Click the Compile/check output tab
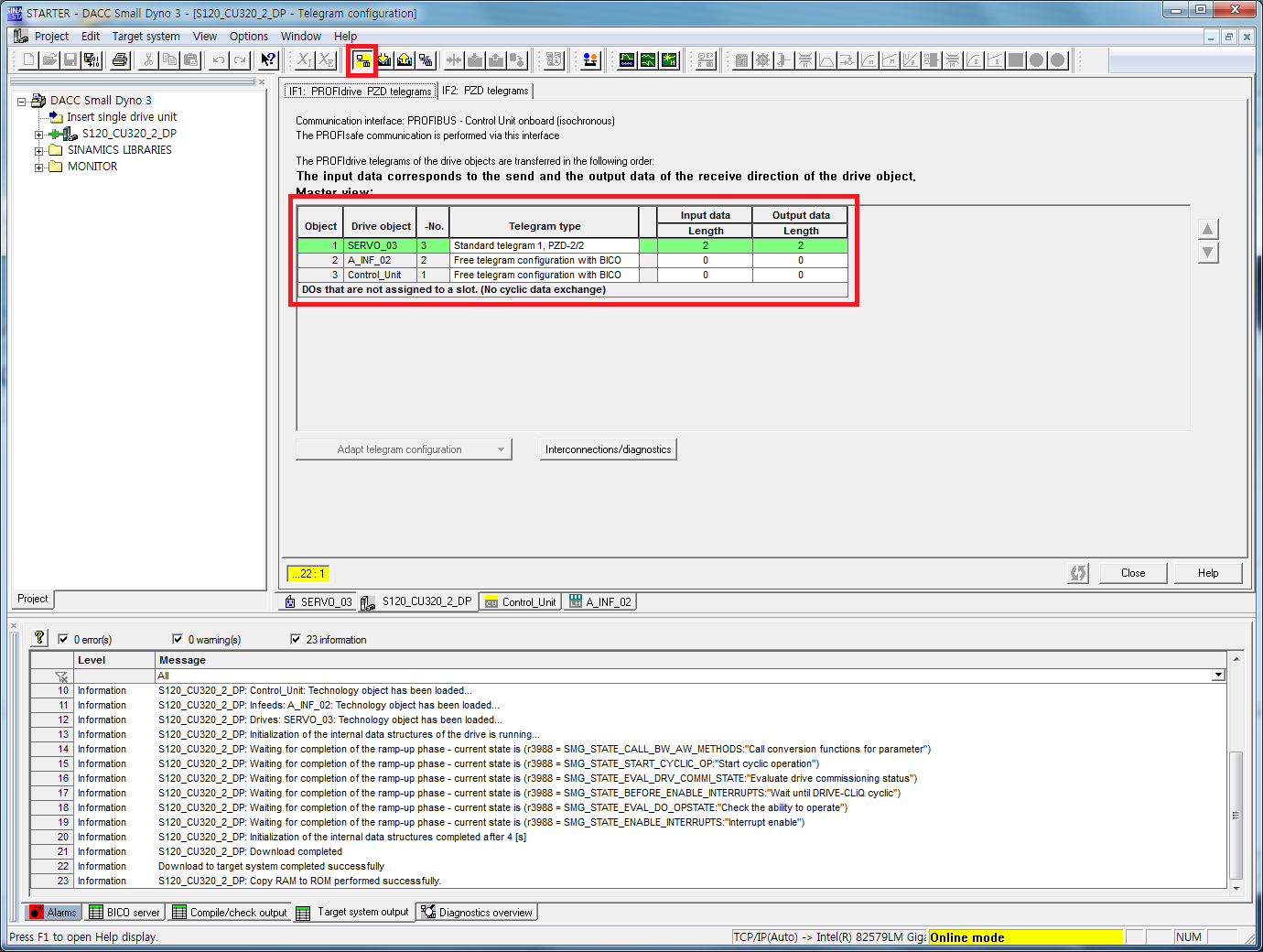 tap(230, 912)
